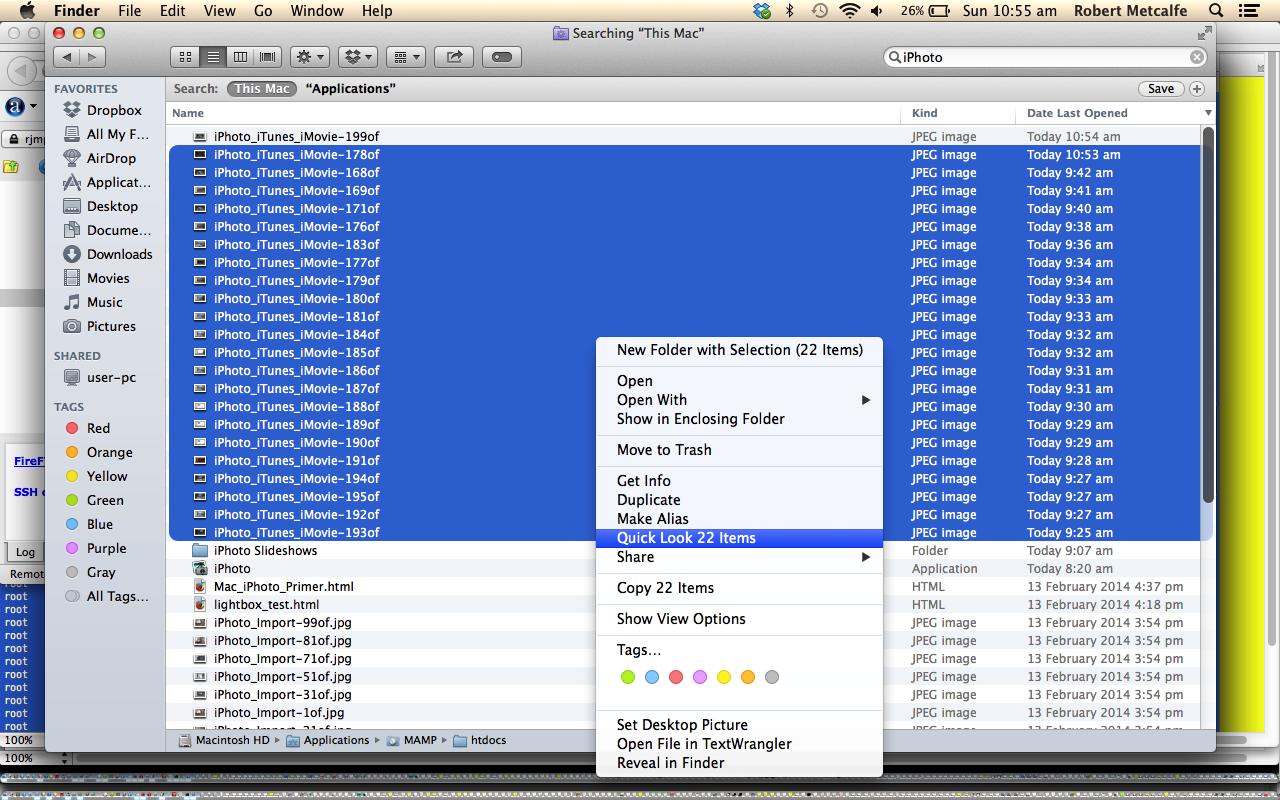Open Movies in the sidebar
Viewport: 1280px width, 800px height.
97,278
